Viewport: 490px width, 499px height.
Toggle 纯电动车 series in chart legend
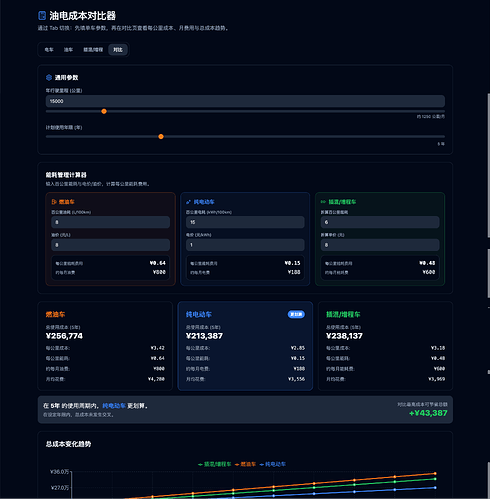(x=272, y=464)
